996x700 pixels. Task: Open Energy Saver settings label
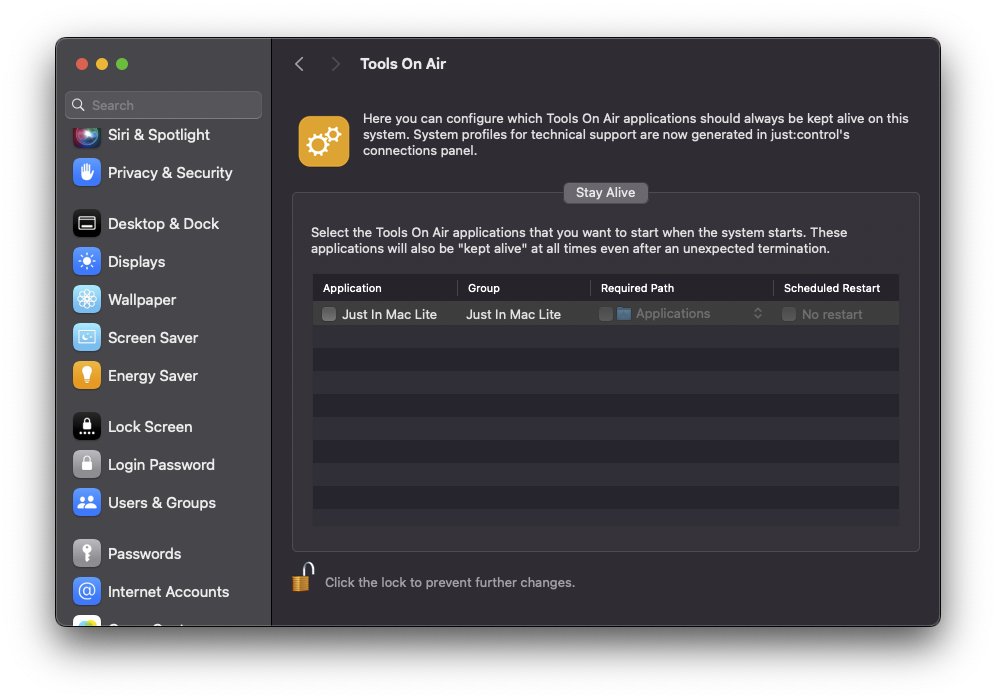(153, 376)
